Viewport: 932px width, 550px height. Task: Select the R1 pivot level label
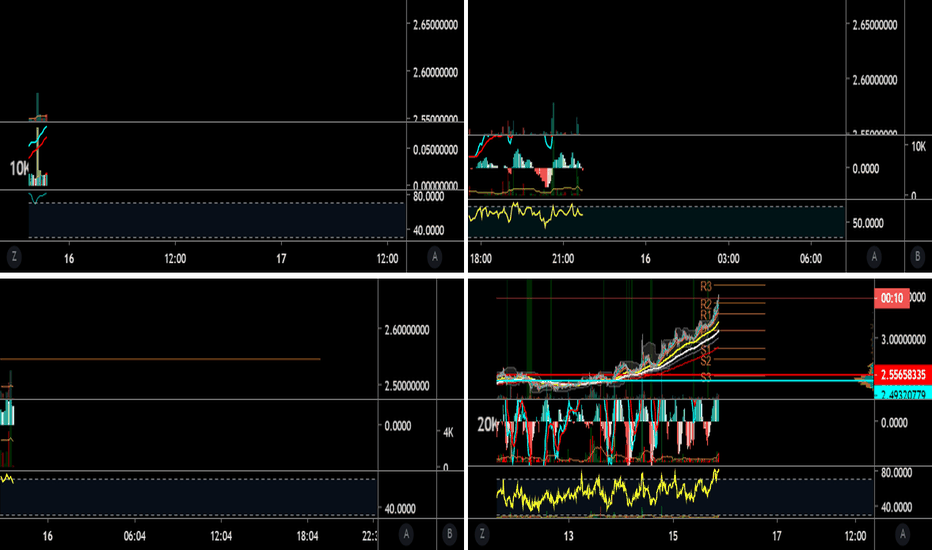706,315
